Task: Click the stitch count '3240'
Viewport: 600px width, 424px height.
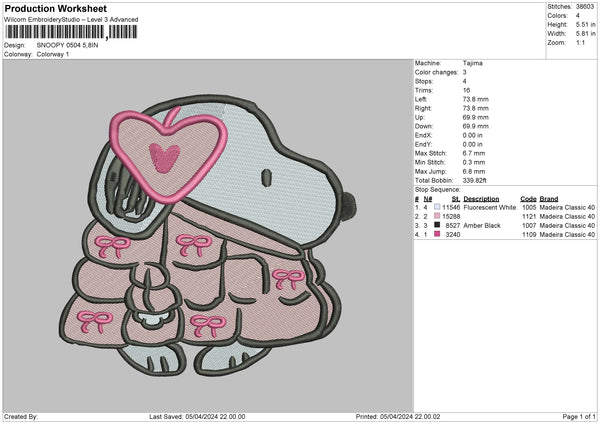Action: [x=453, y=235]
